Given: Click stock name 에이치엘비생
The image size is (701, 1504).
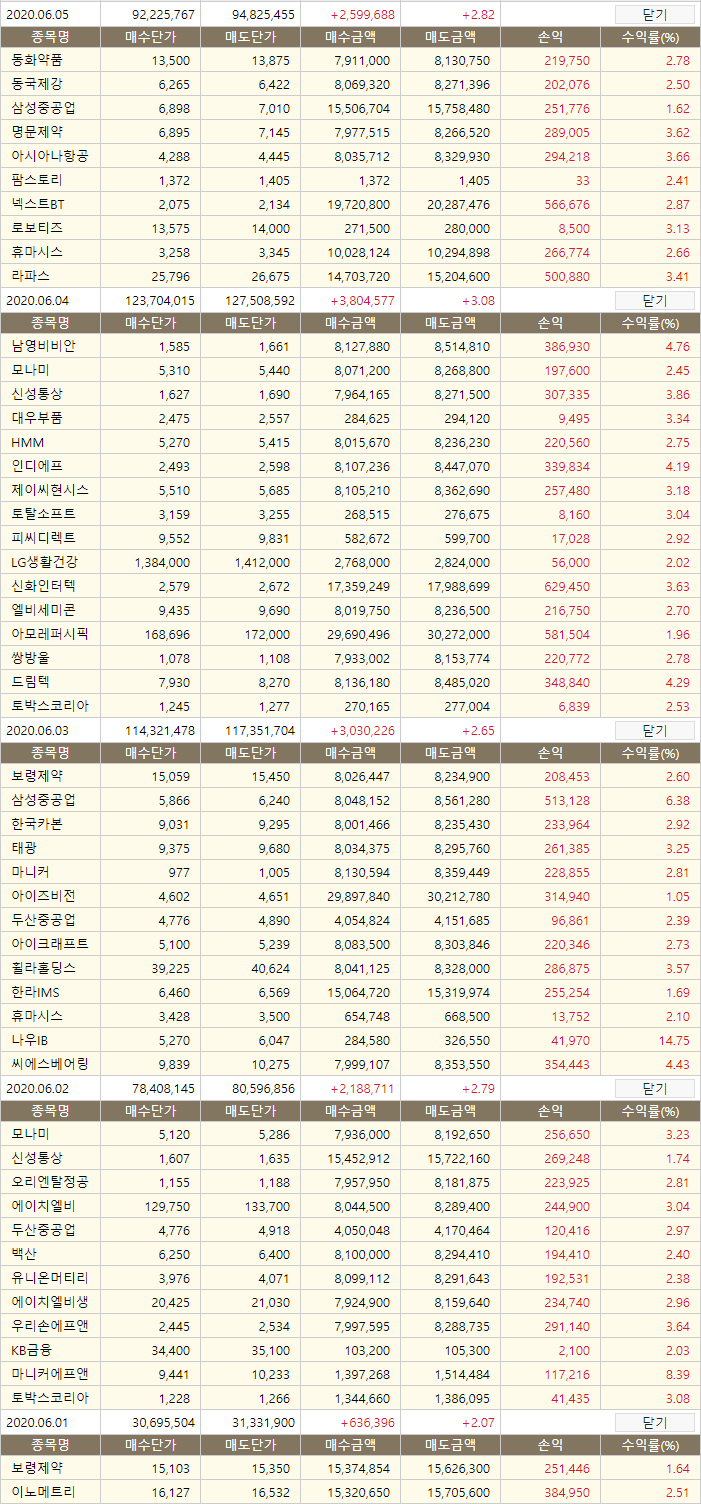Looking at the screenshot, I should (x=50, y=1302).
